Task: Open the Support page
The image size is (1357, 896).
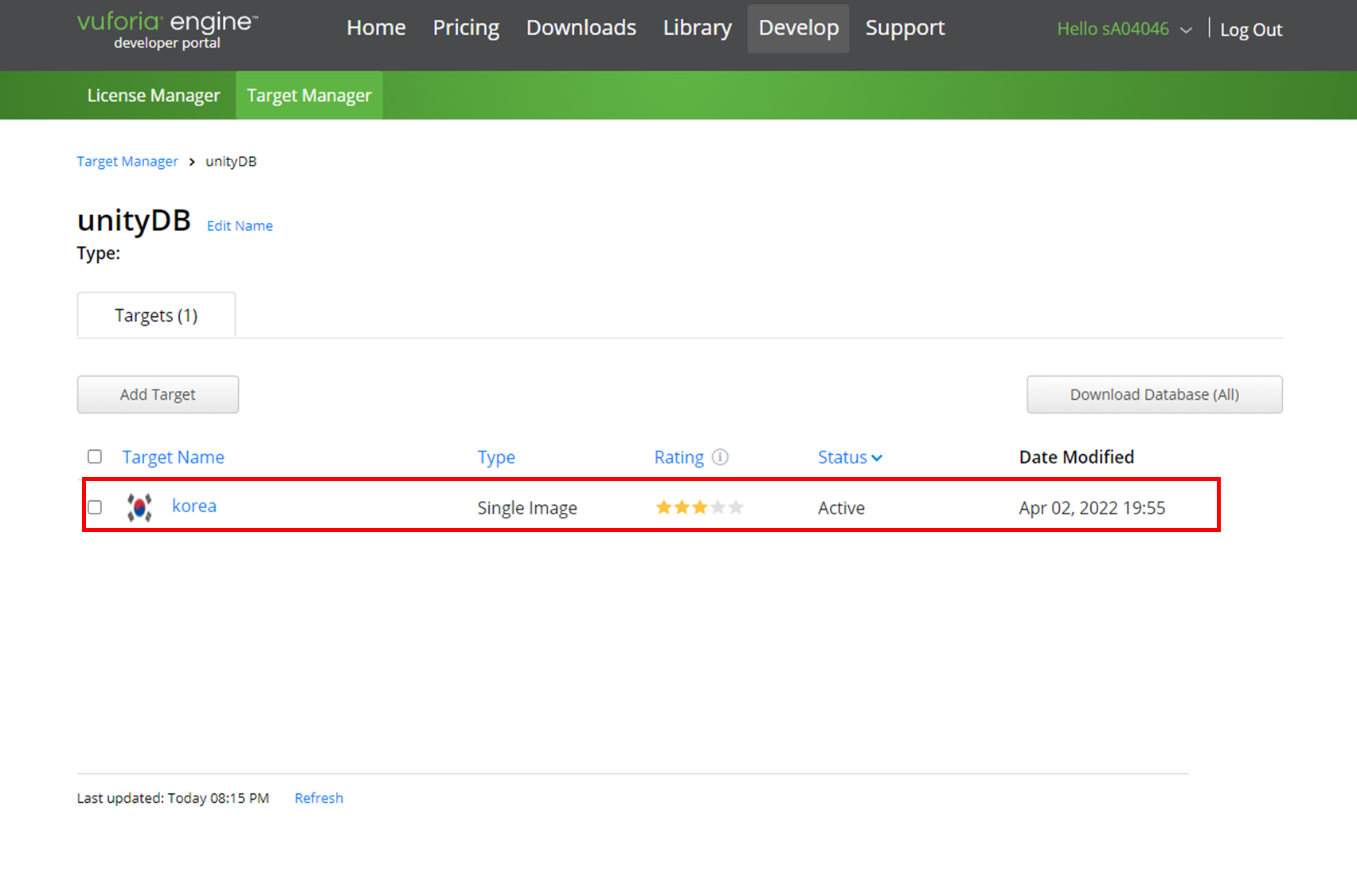Action: click(905, 28)
